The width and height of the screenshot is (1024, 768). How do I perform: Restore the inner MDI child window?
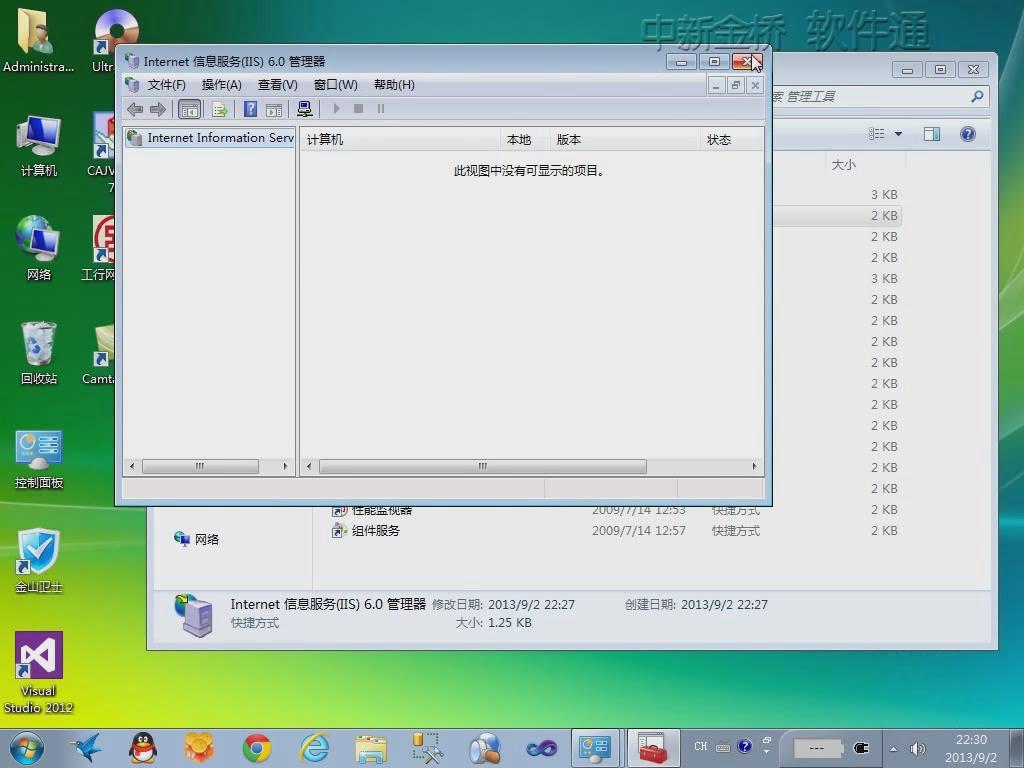click(x=735, y=86)
